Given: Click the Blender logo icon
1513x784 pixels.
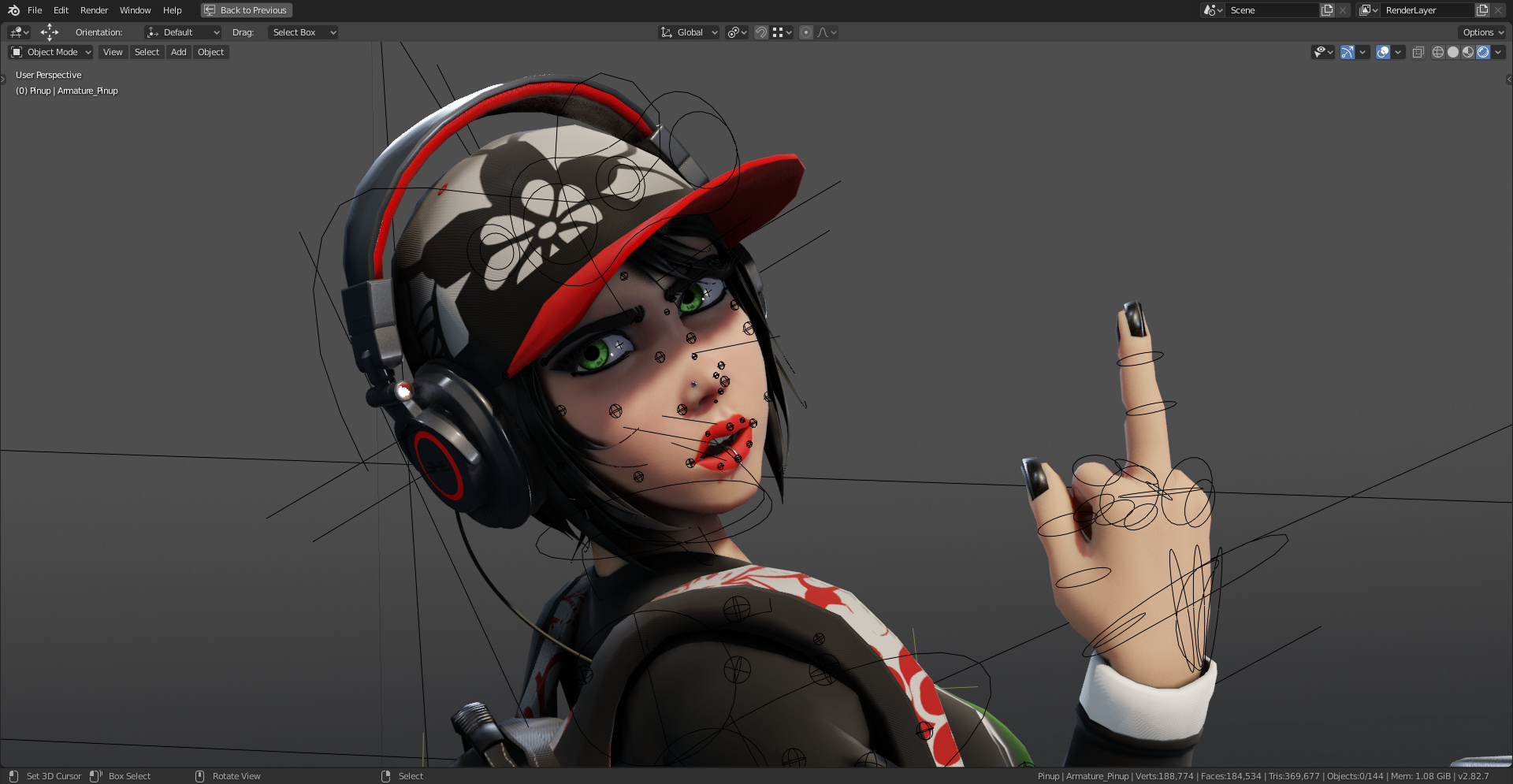Looking at the screenshot, I should [x=13, y=10].
